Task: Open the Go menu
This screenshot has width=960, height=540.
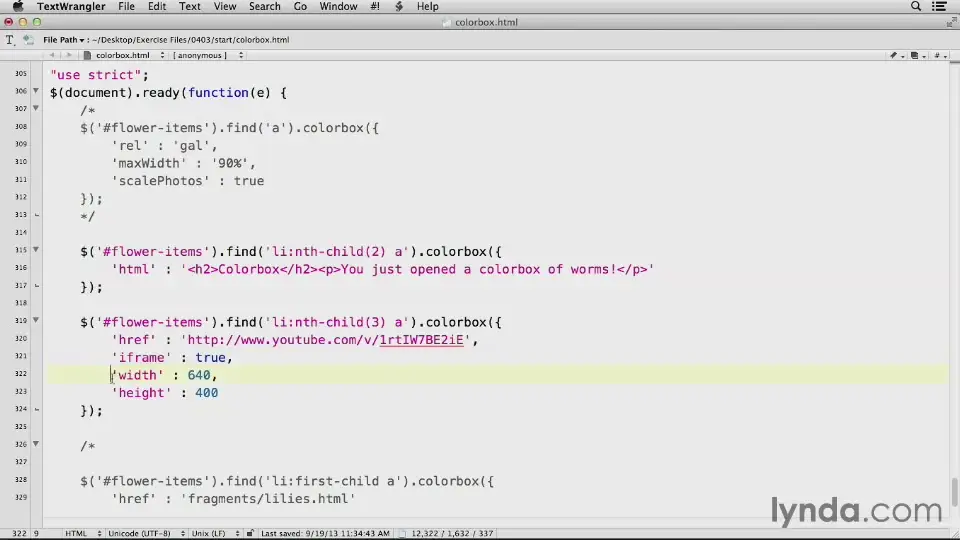Action: point(300,6)
